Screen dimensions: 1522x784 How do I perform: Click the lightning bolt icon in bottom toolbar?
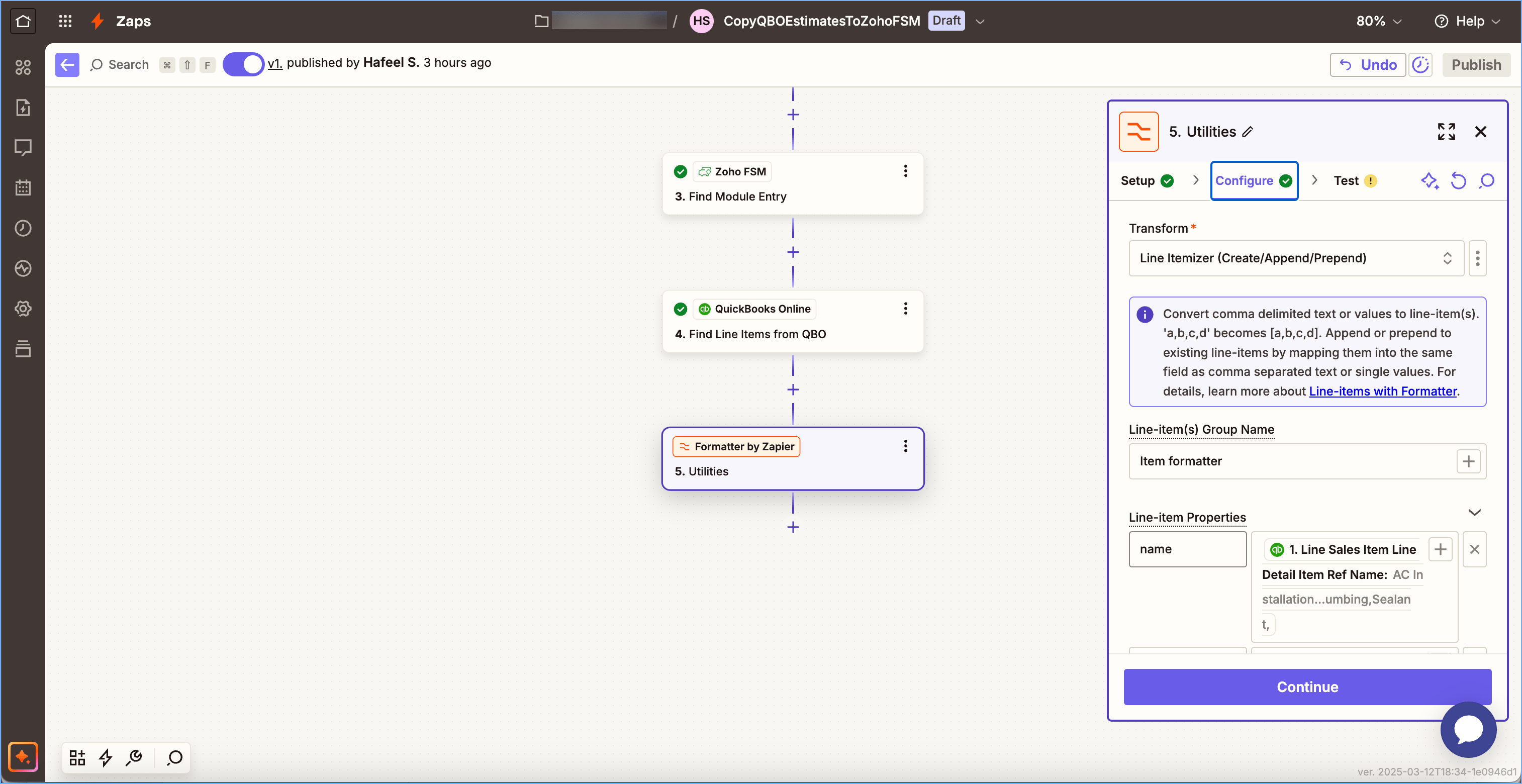tap(106, 757)
